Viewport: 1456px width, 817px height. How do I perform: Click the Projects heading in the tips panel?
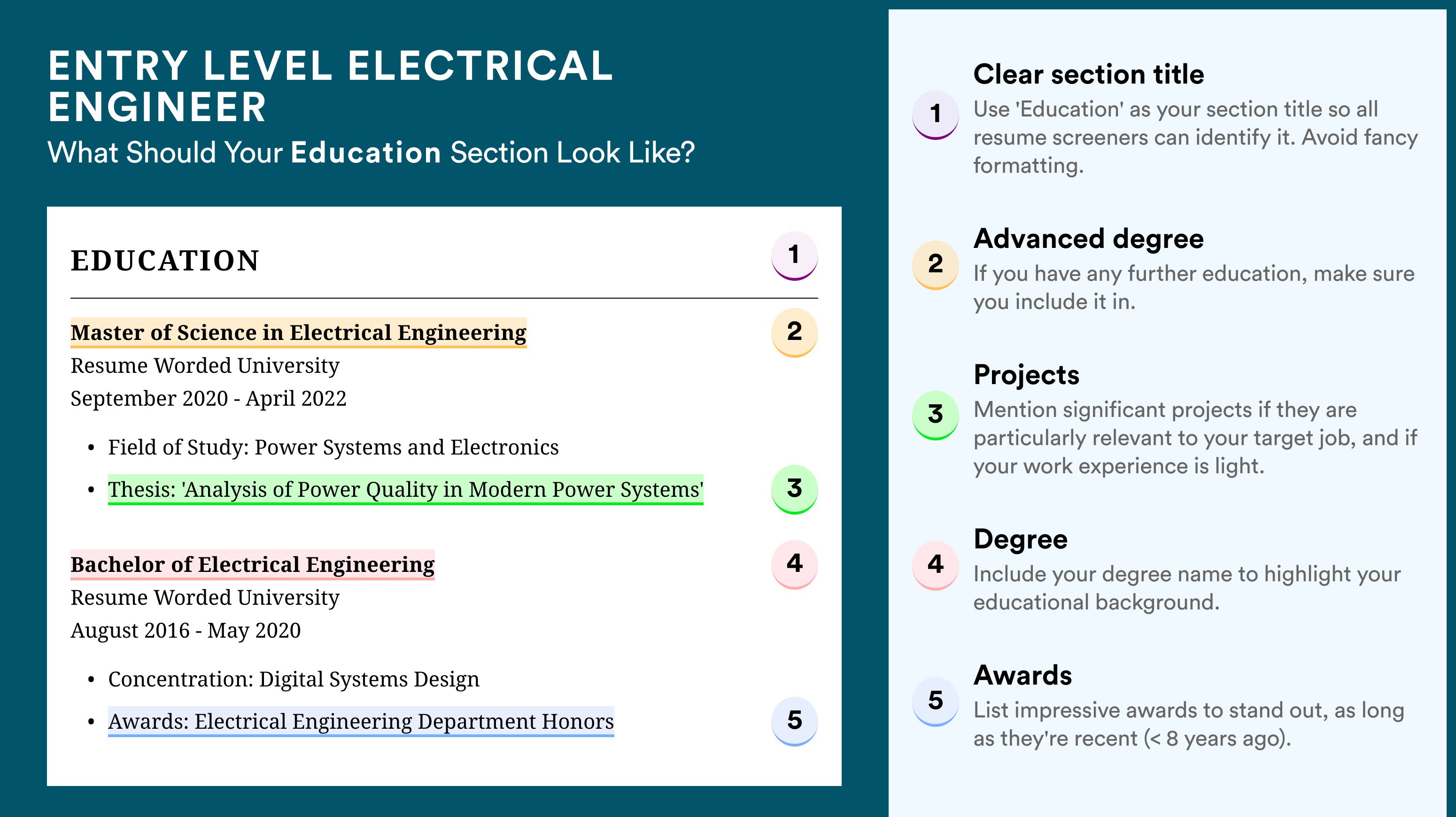tap(1026, 375)
